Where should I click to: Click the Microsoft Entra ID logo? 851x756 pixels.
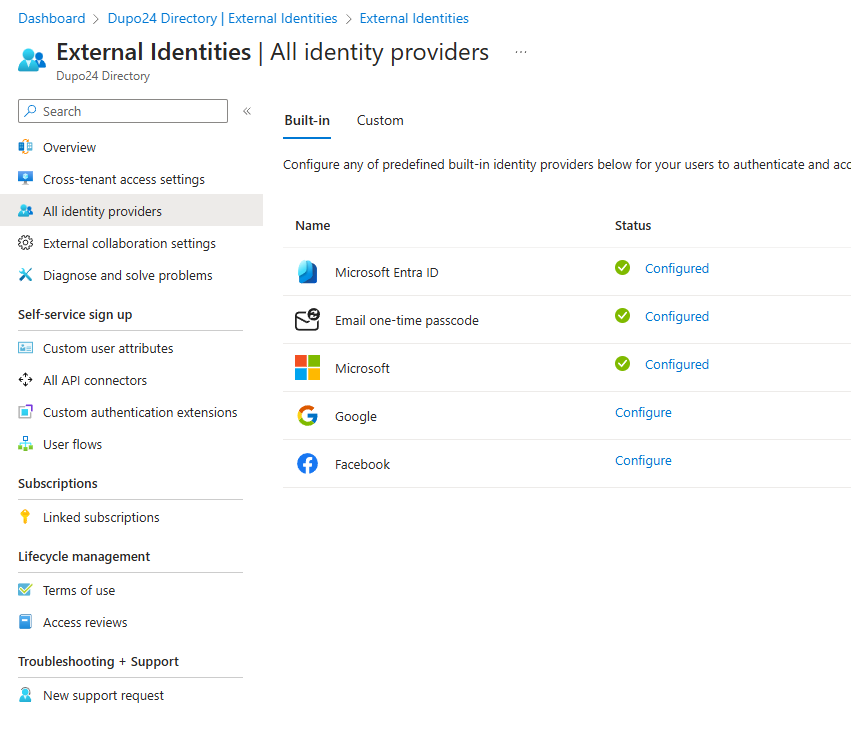click(x=307, y=272)
